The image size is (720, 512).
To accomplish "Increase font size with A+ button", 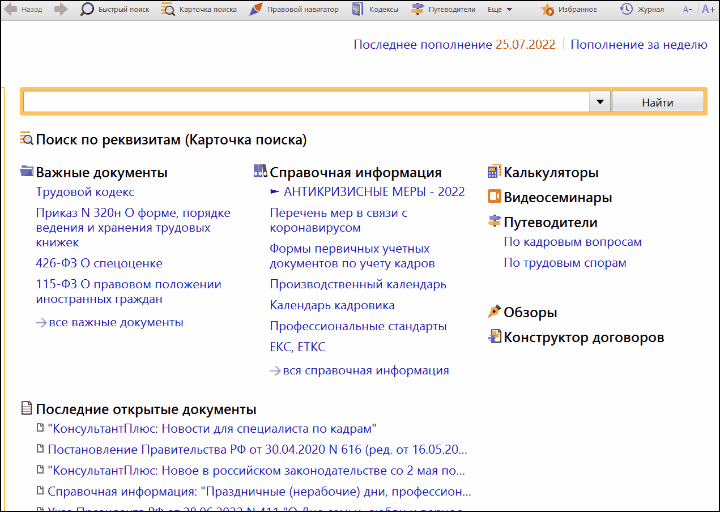I will [708, 9].
